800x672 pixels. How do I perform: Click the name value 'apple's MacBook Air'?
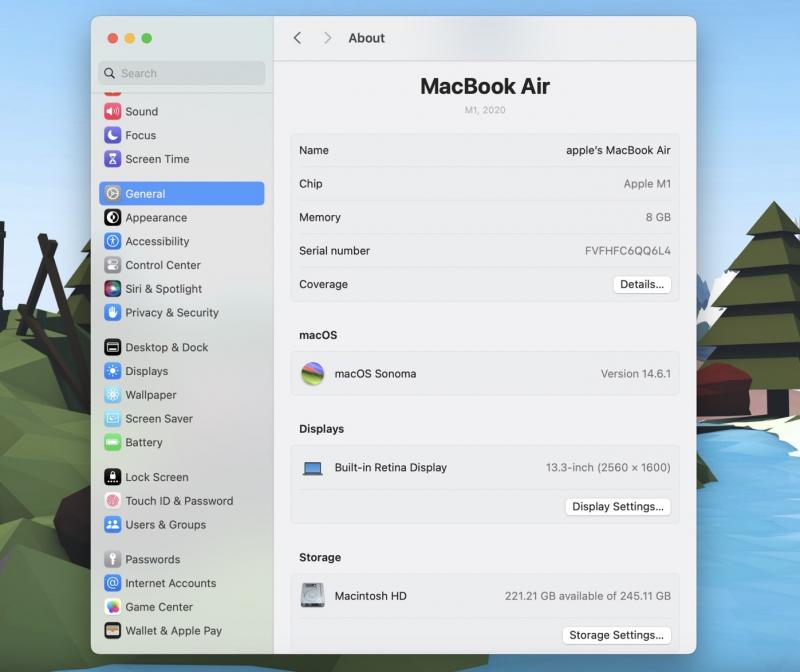(x=618, y=150)
